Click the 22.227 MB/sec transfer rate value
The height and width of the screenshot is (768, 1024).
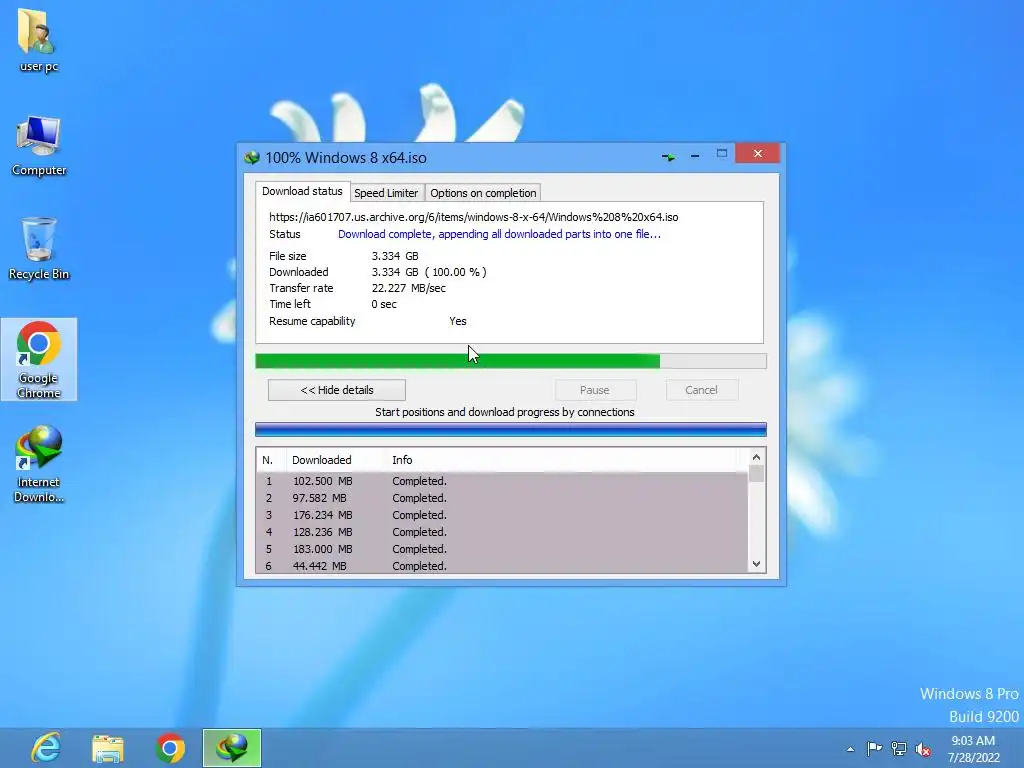(409, 288)
